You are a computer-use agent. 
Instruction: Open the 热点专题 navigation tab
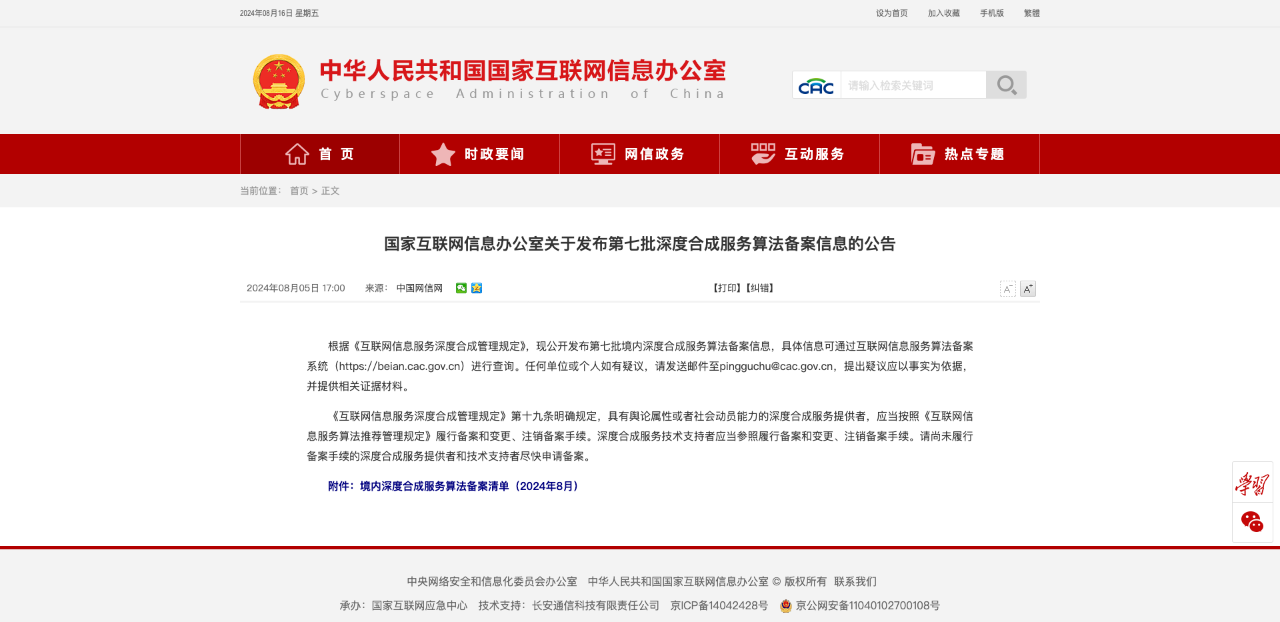(959, 154)
